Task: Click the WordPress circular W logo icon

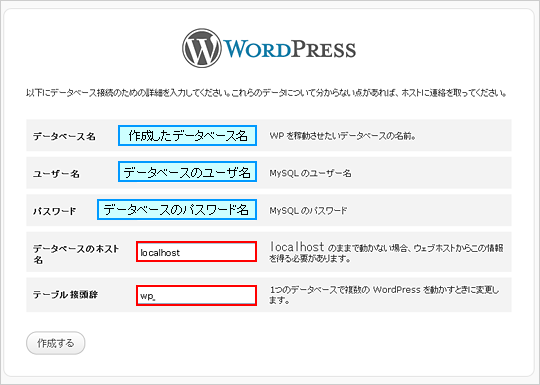Action: [x=201, y=48]
